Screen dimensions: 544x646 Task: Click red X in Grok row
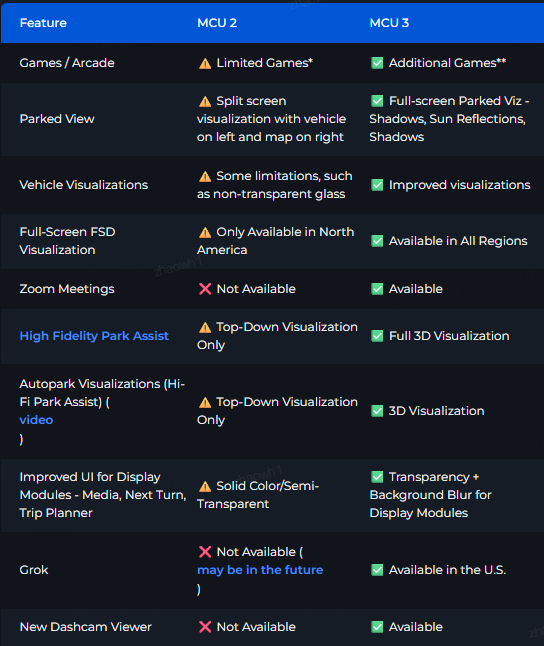click(x=205, y=552)
